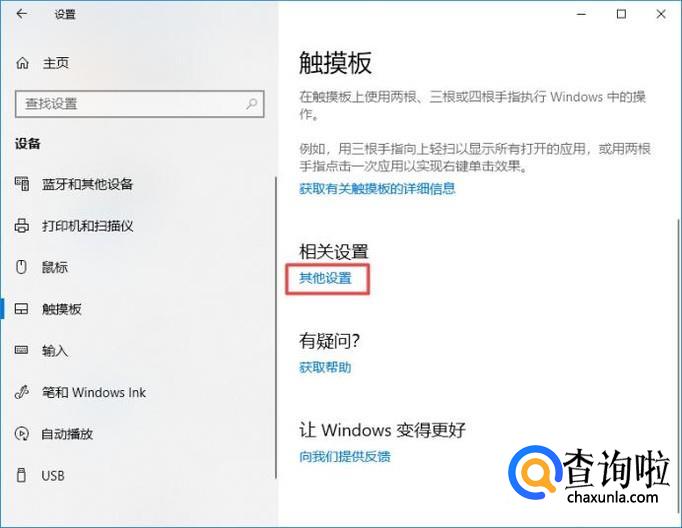
Task: Click the printer and scanner icon
Action: (22, 226)
